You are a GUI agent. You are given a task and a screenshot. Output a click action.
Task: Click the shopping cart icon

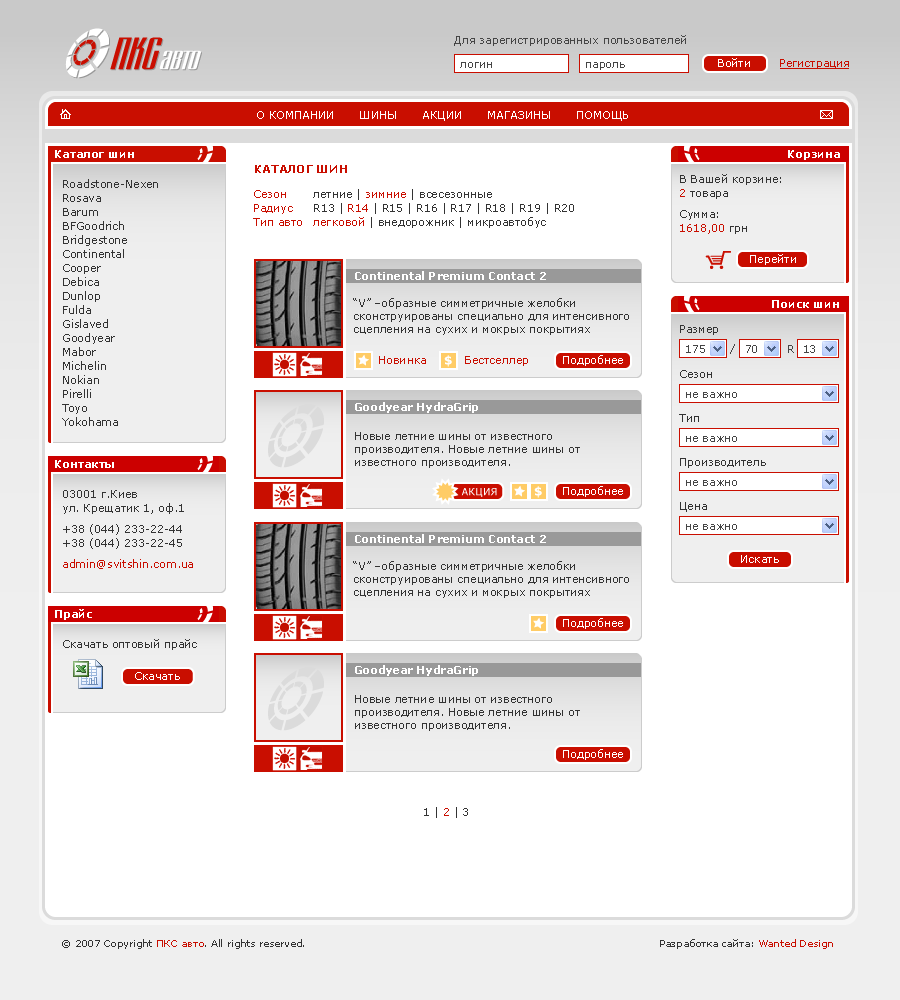coord(717,260)
